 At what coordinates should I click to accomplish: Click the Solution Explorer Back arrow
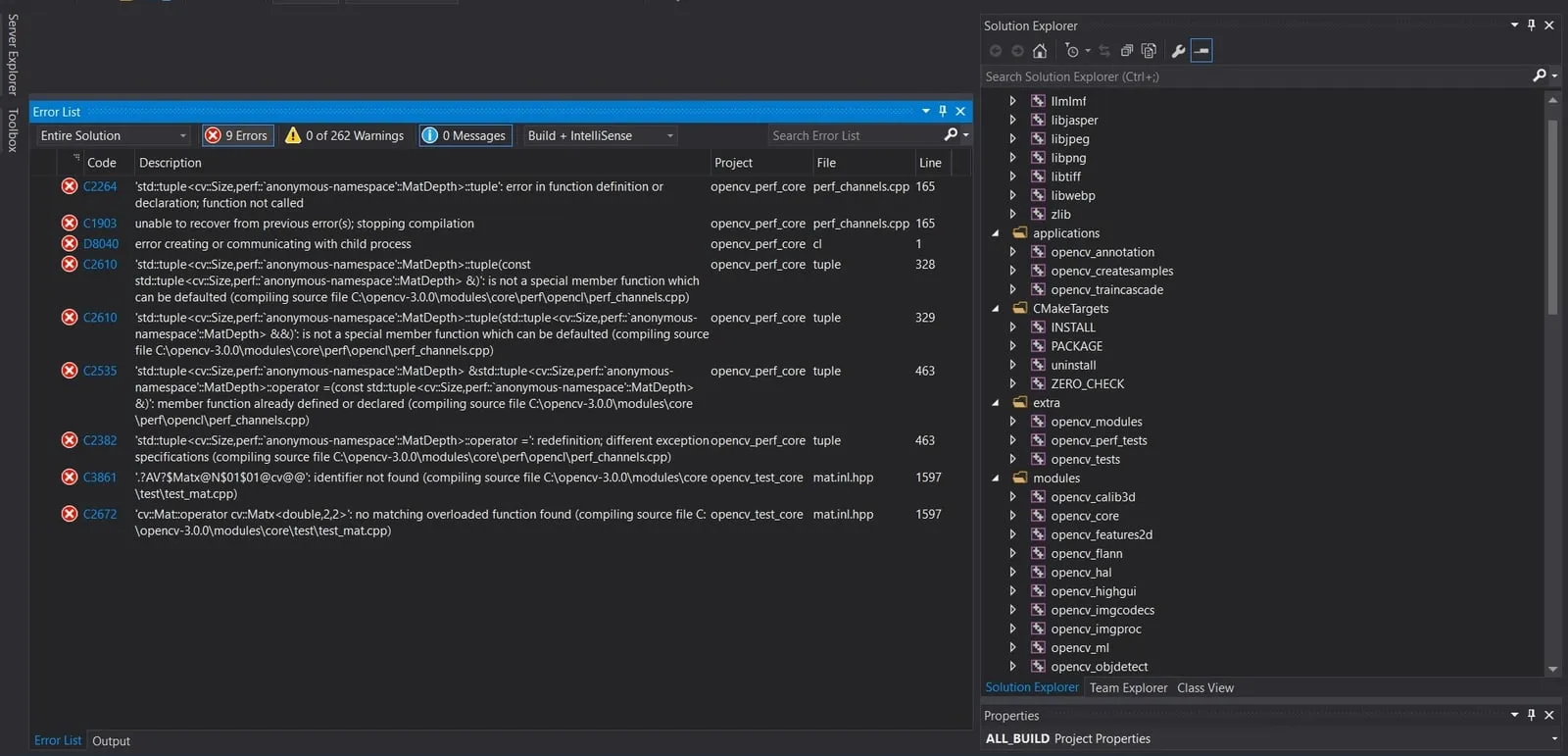(x=996, y=51)
